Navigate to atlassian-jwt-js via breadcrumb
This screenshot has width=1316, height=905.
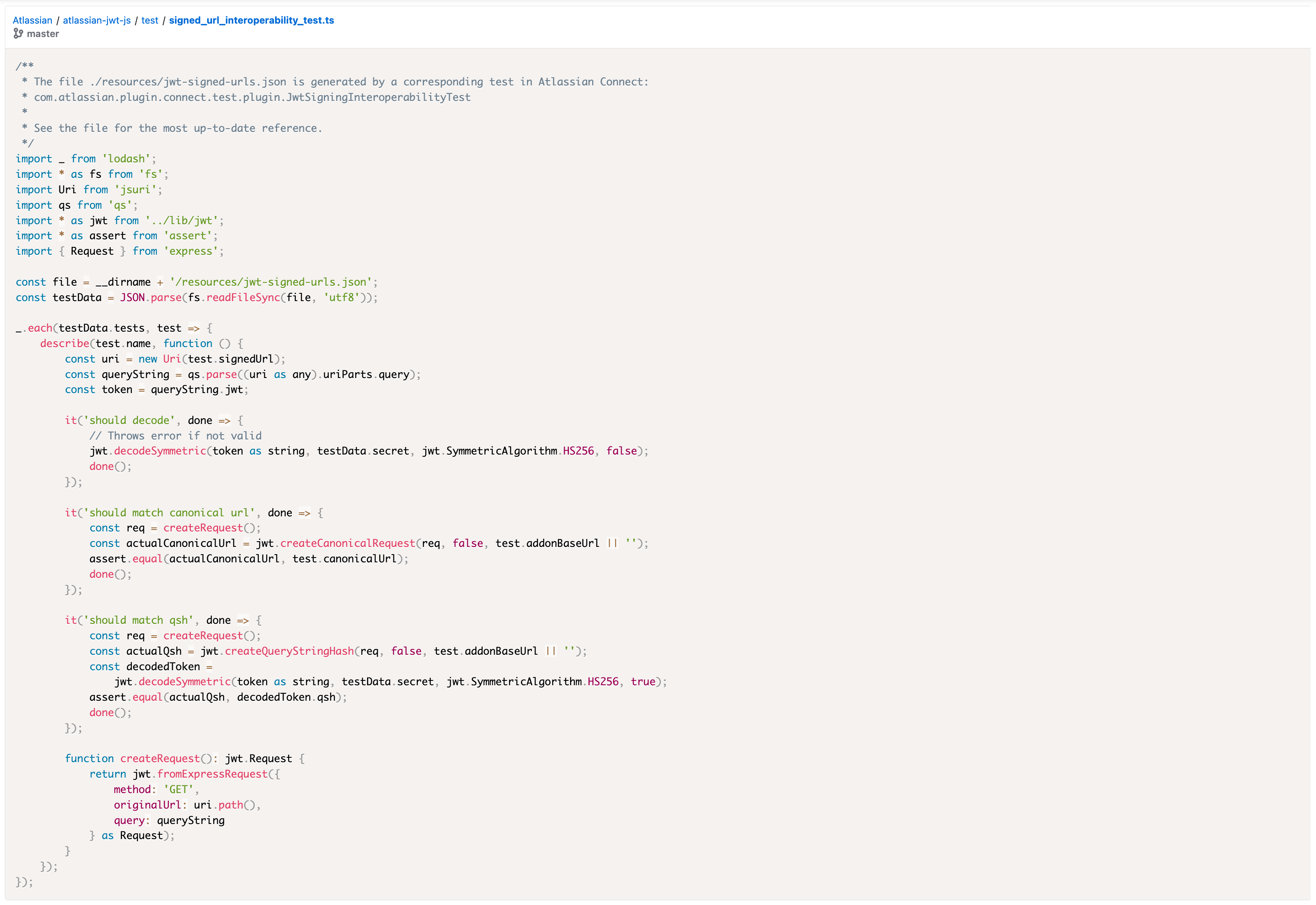click(97, 20)
